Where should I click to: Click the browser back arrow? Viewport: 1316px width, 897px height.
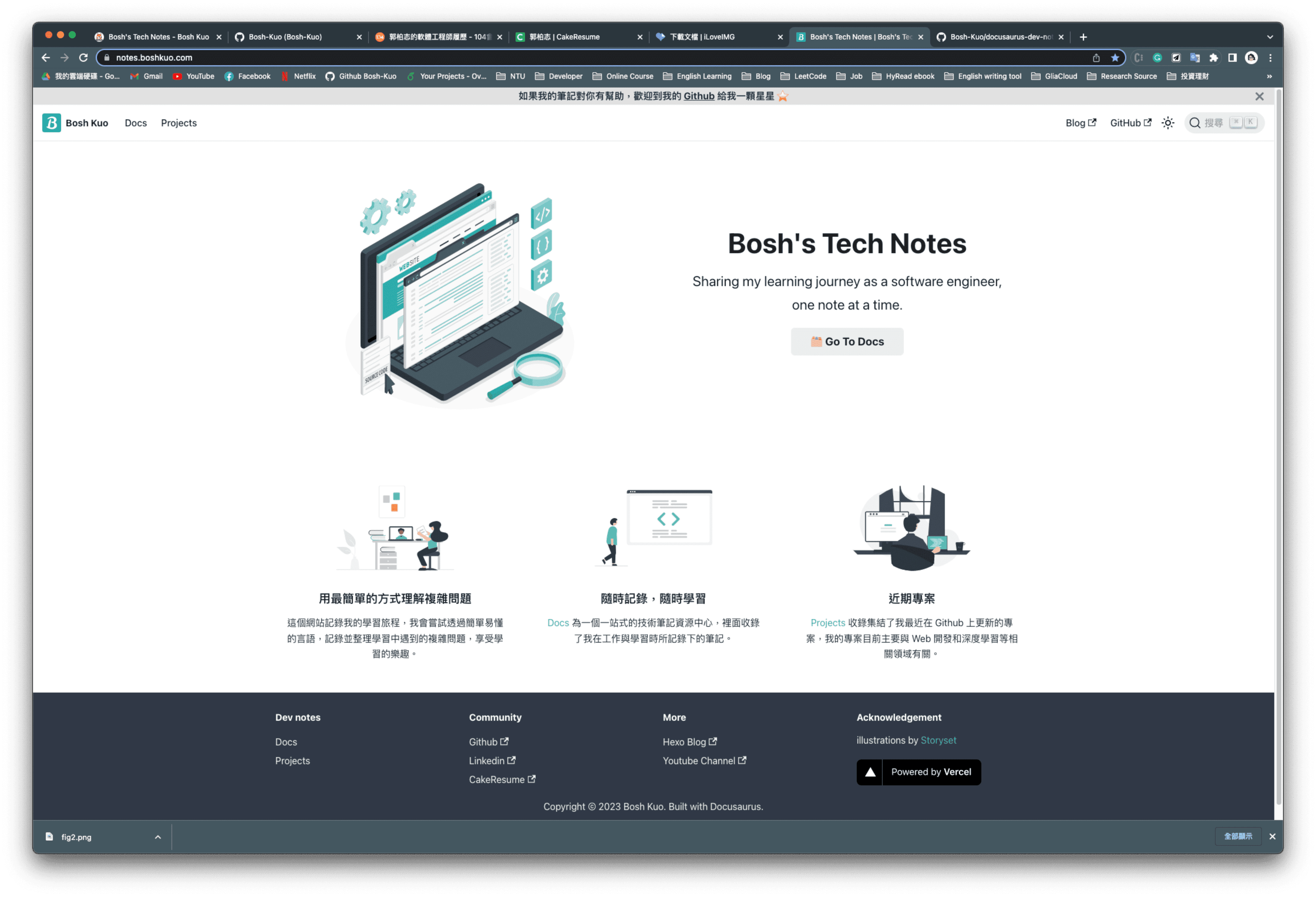click(46, 58)
